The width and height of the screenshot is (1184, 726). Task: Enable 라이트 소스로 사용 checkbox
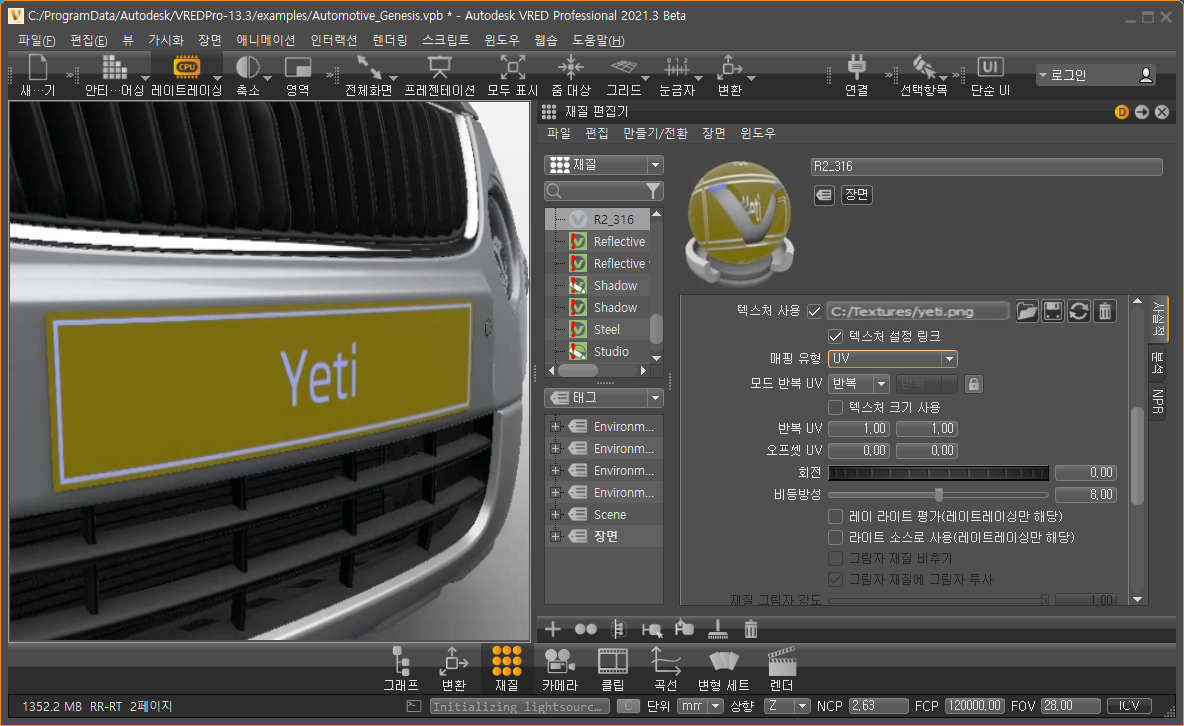pos(835,538)
